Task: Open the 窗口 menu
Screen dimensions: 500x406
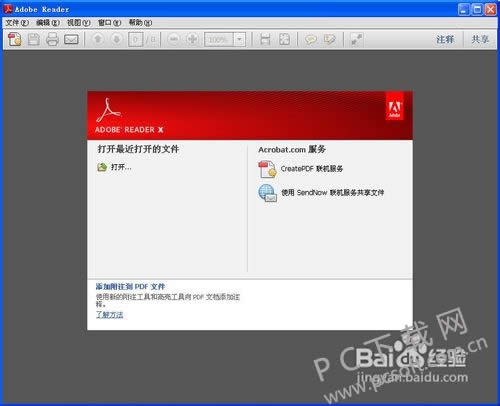Action: (x=109, y=23)
